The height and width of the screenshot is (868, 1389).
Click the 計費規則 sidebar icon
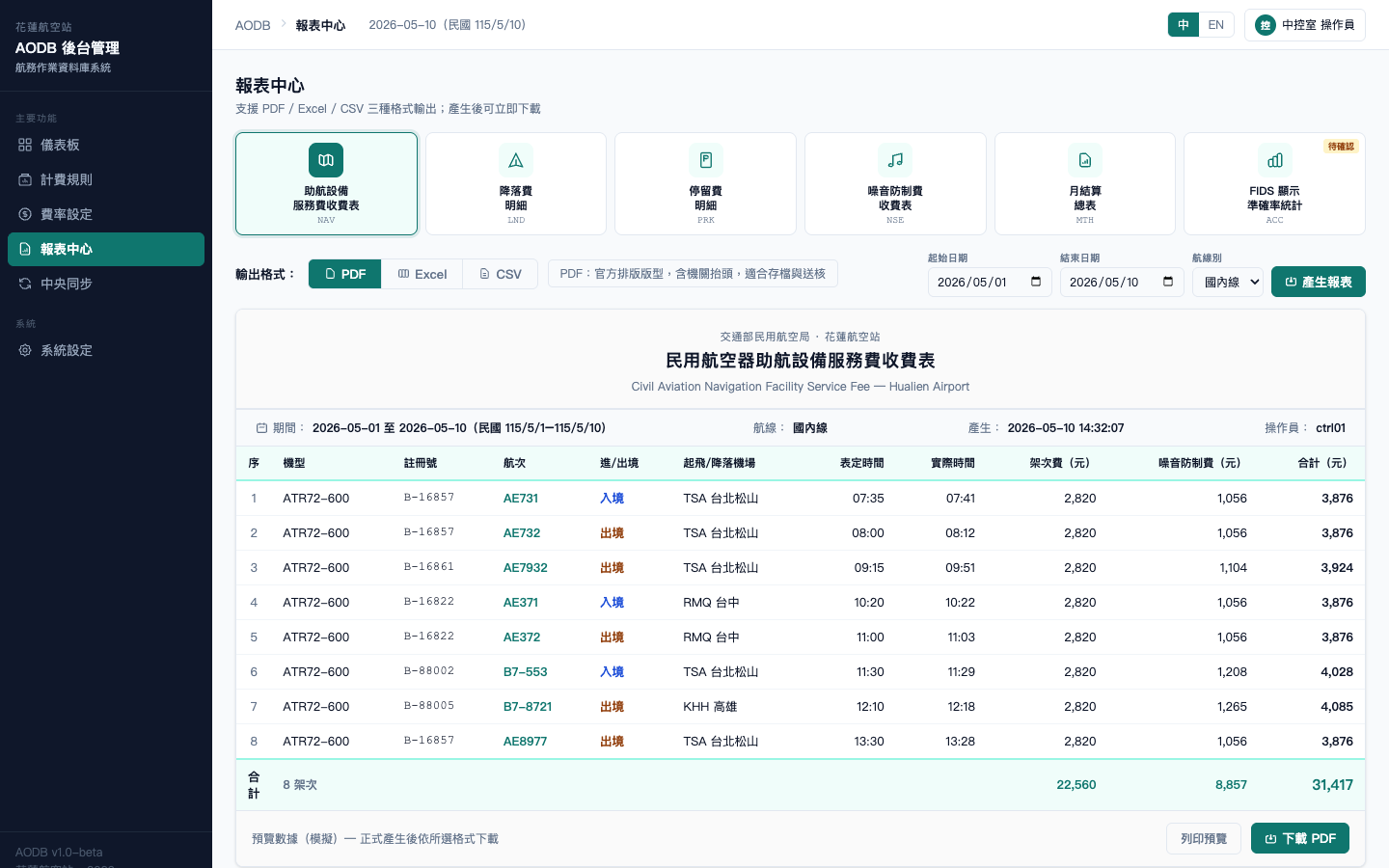point(25,179)
